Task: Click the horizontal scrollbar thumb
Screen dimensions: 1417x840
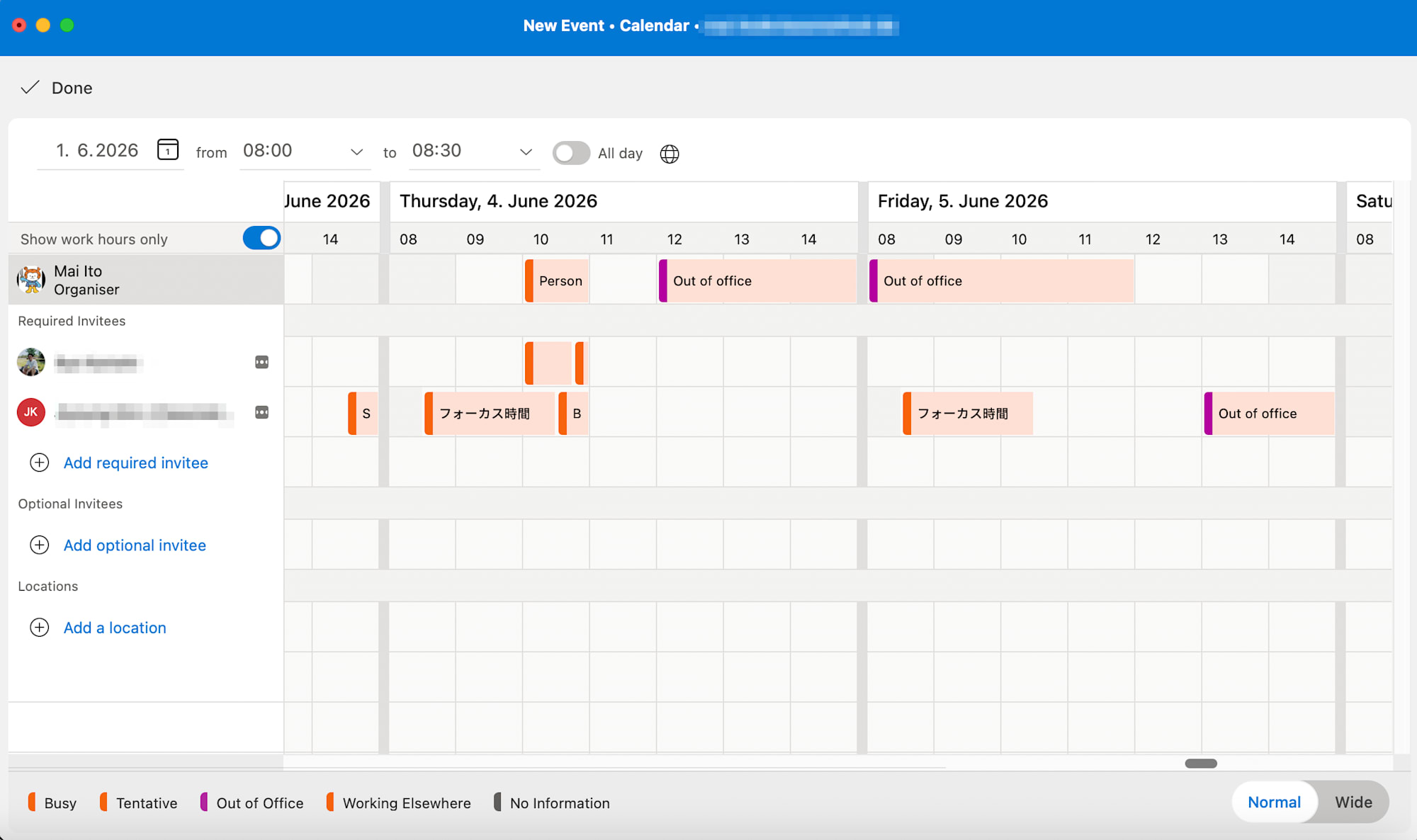Action: tap(1201, 764)
